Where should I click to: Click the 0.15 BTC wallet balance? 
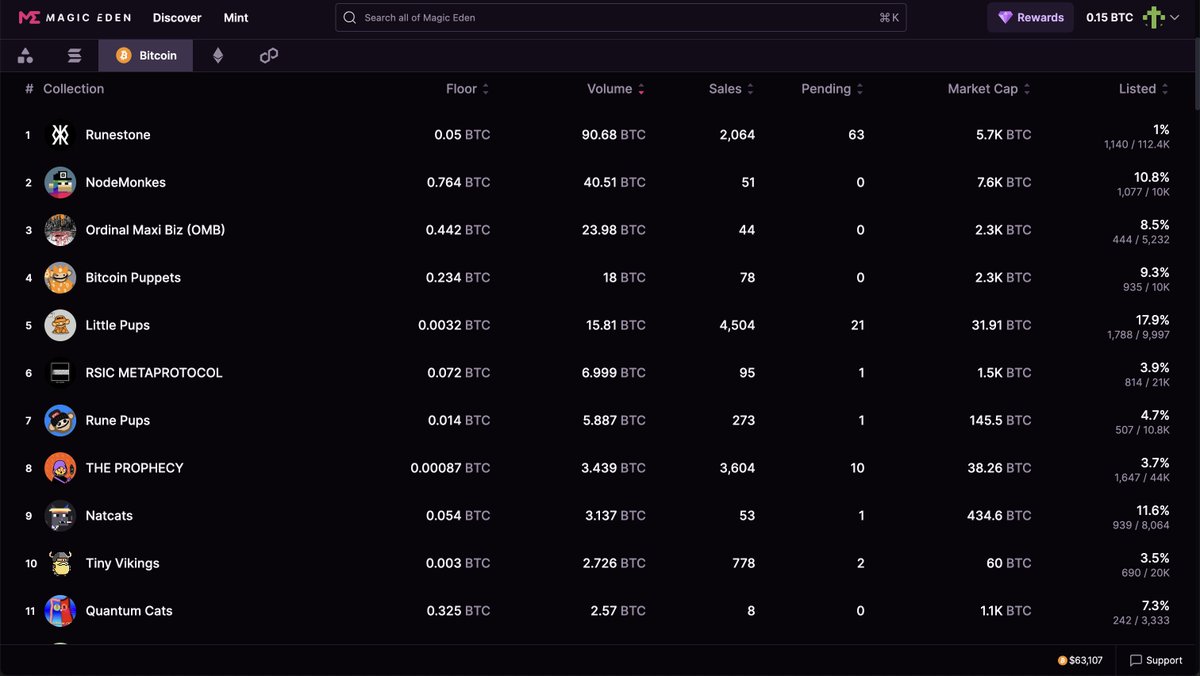pos(1110,17)
